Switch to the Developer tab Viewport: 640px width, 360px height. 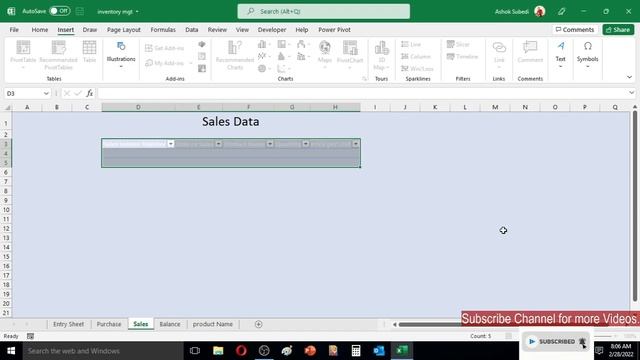[x=272, y=30]
